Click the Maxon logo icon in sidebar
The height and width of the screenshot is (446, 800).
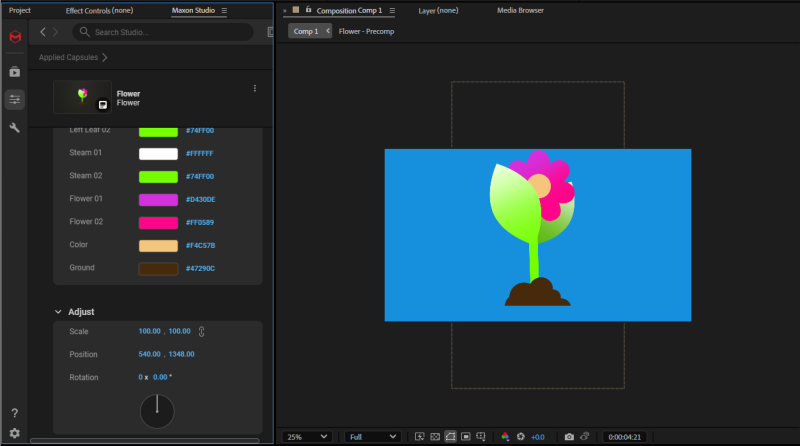(x=14, y=37)
